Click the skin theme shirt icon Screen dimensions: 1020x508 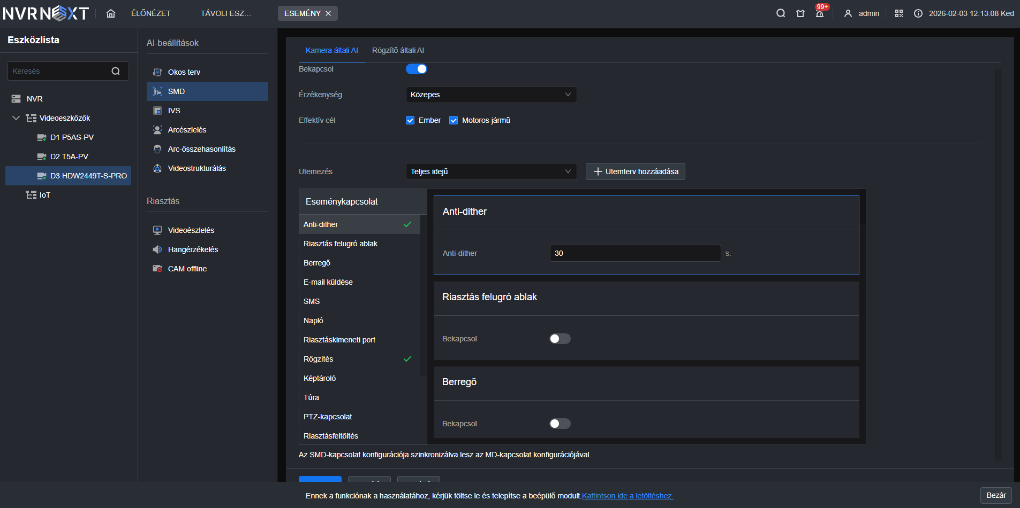pos(800,13)
